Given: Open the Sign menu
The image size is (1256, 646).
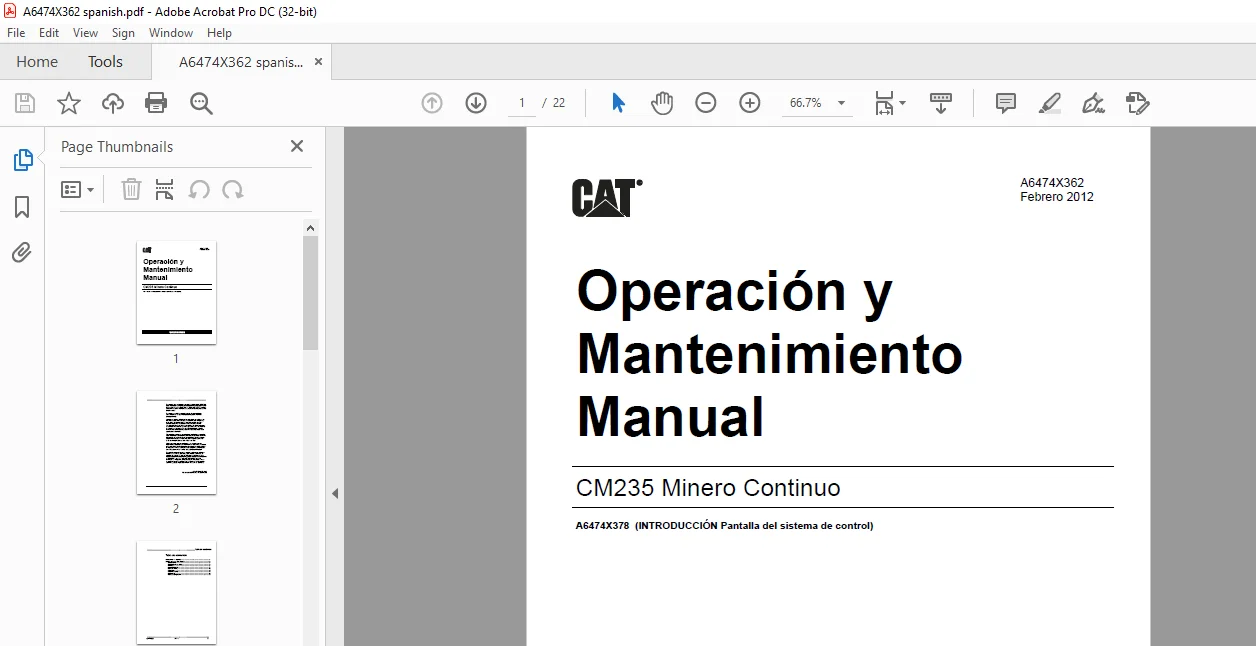Looking at the screenshot, I should tap(123, 33).
